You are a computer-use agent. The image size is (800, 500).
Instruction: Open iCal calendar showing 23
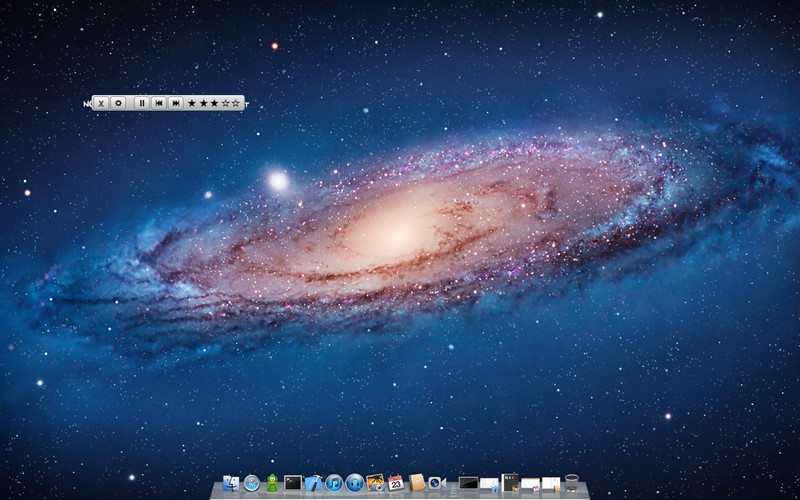pos(396,483)
